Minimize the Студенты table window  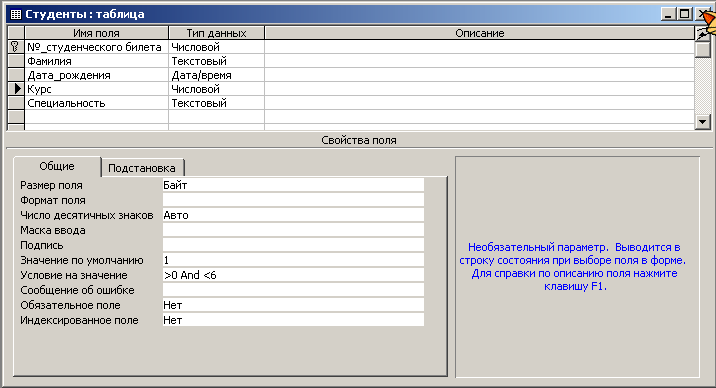pos(669,14)
